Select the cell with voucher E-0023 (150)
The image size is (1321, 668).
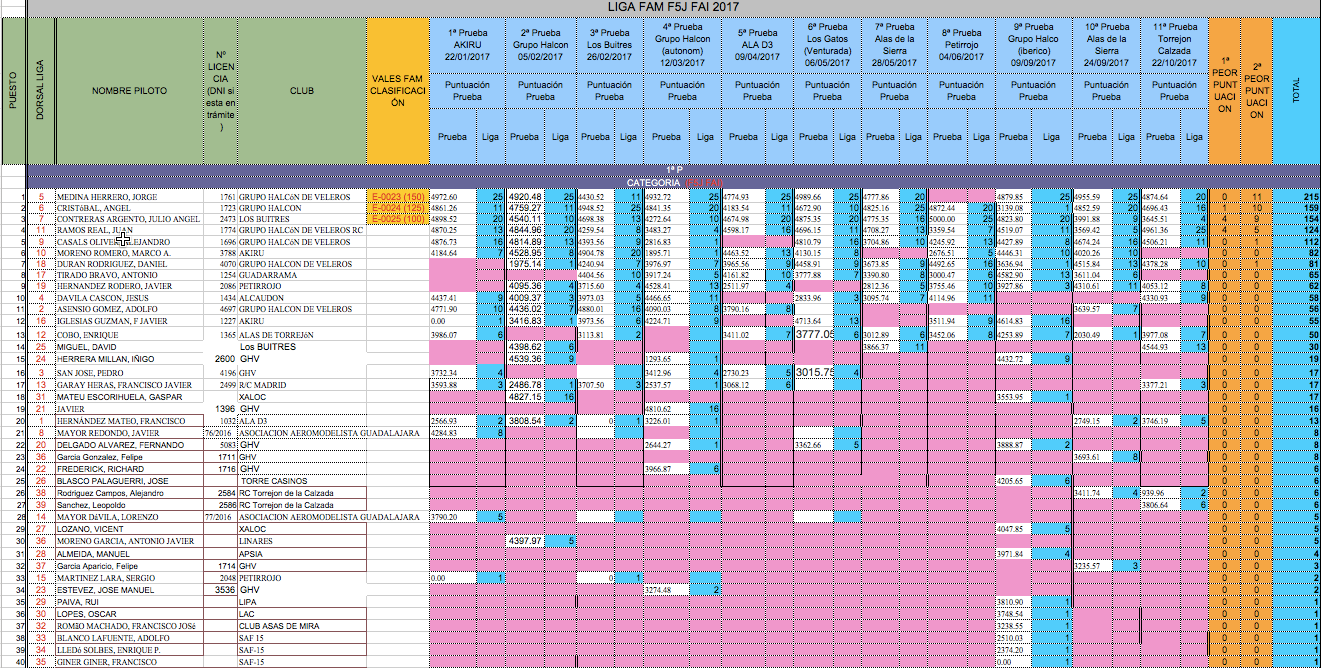tap(398, 197)
